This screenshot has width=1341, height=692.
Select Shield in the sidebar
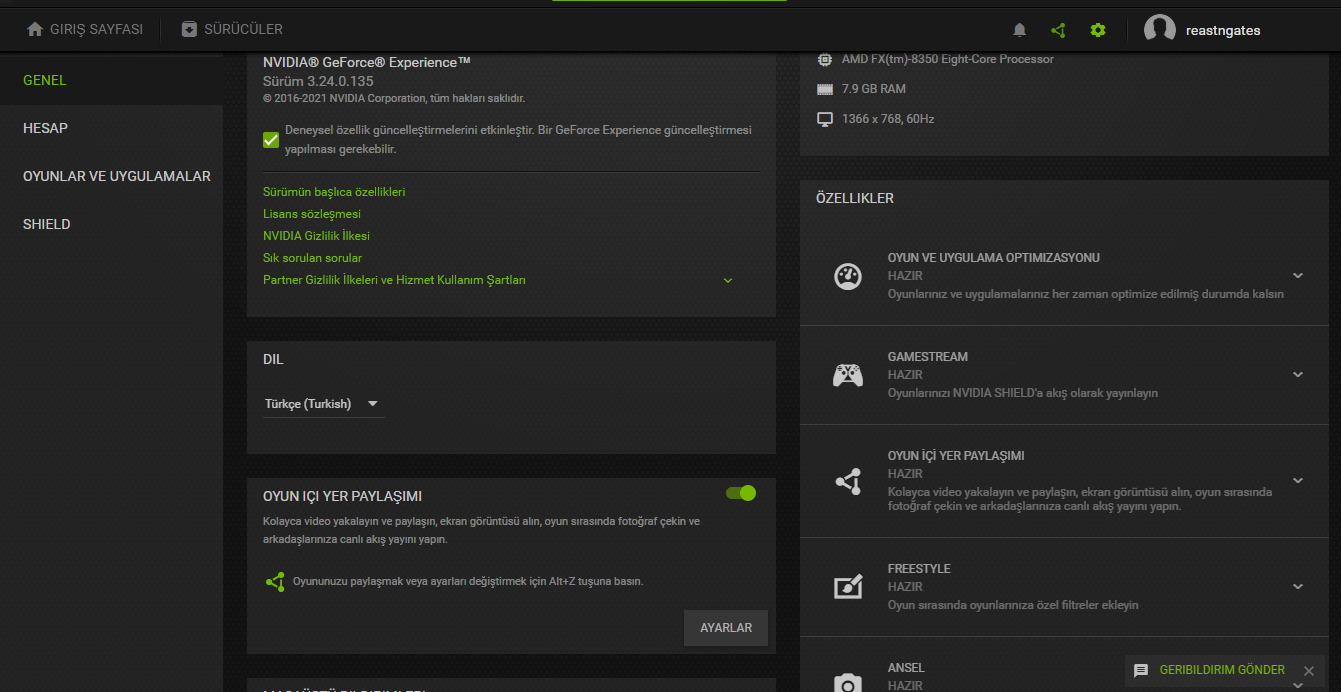pyautogui.click(x=111, y=224)
